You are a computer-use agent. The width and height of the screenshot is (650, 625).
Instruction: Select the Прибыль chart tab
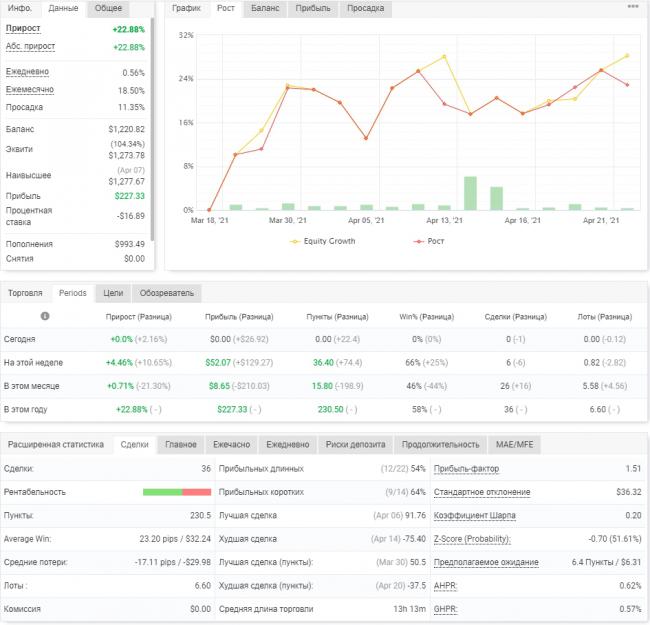click(x=312, y=8)
